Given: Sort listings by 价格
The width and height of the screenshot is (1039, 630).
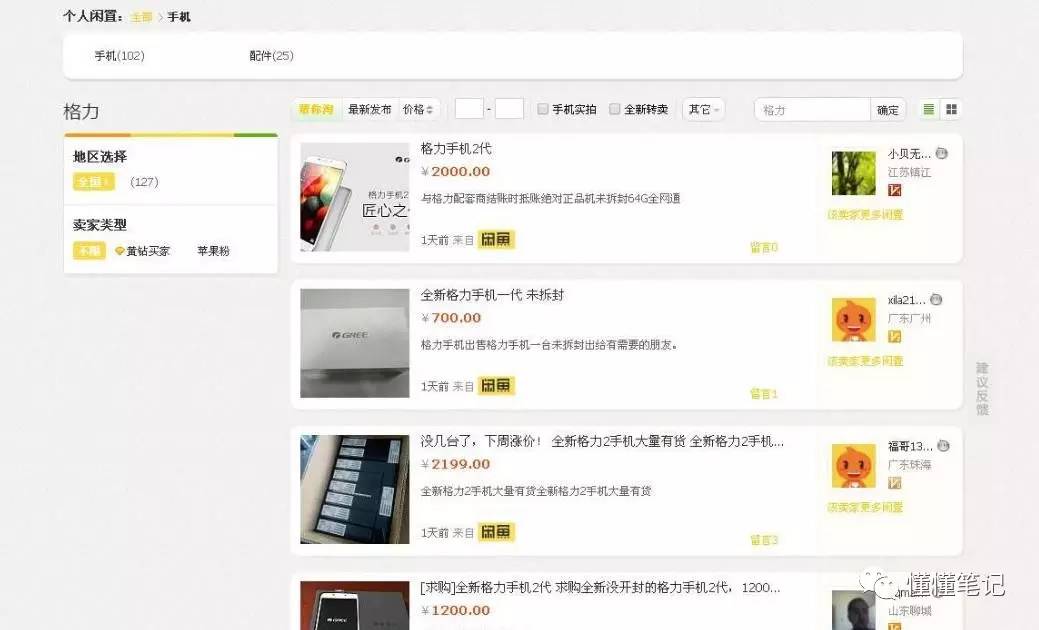Looking at the screenshot, I should [417, 109].
